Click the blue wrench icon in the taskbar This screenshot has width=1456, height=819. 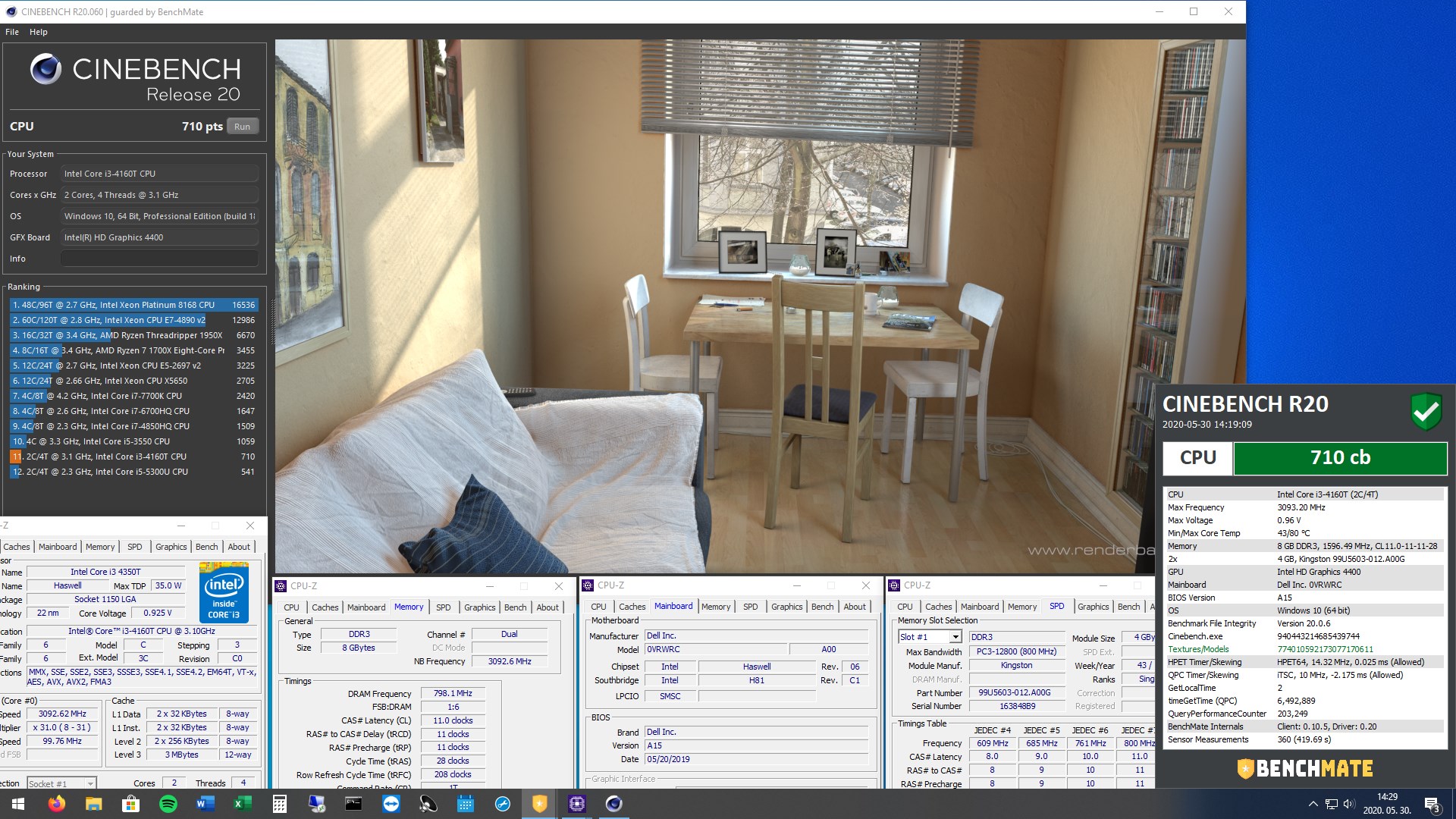502,804
